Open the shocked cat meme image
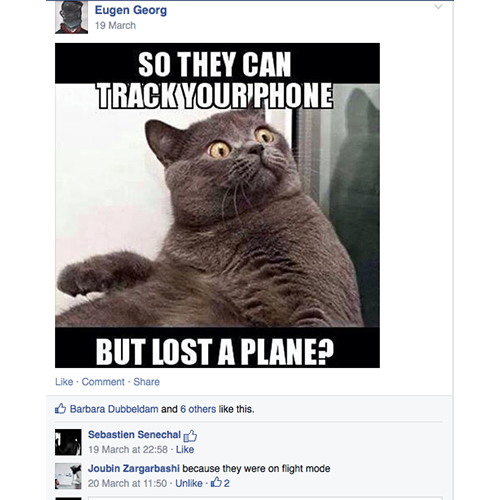This screenshot has height=500, width=500. click(x=217, y=205)
